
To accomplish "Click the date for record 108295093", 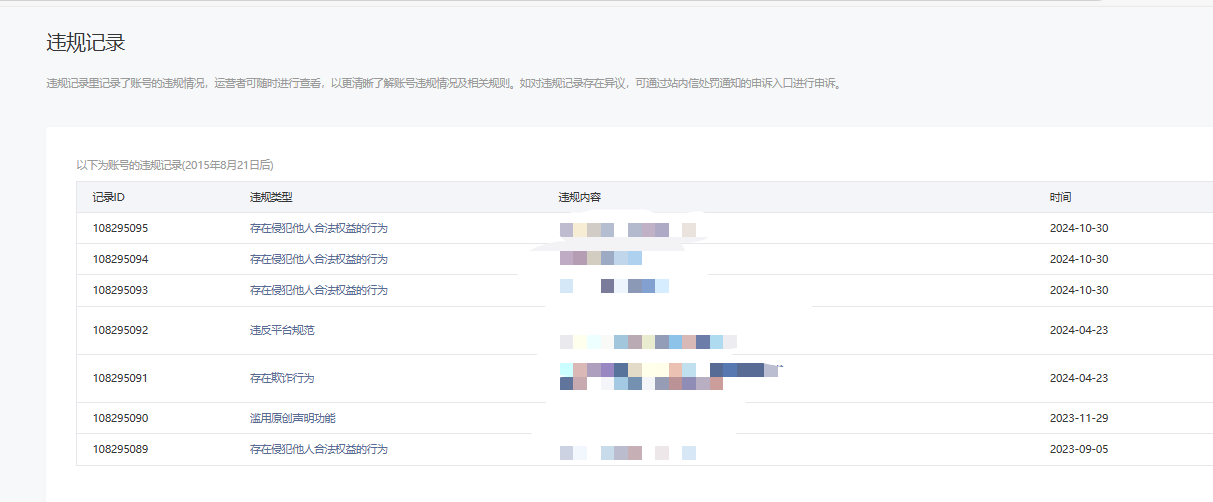I will (x=1079, y=290).
